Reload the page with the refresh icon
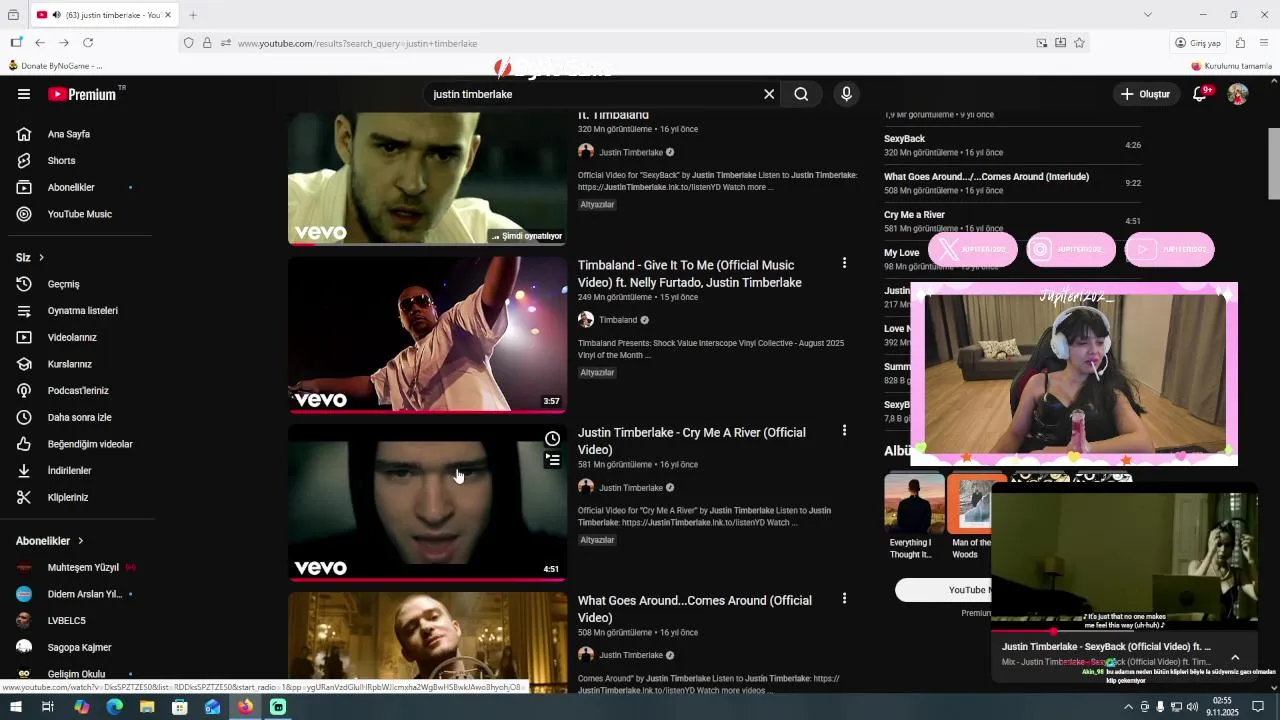 (x=88, y=43)
